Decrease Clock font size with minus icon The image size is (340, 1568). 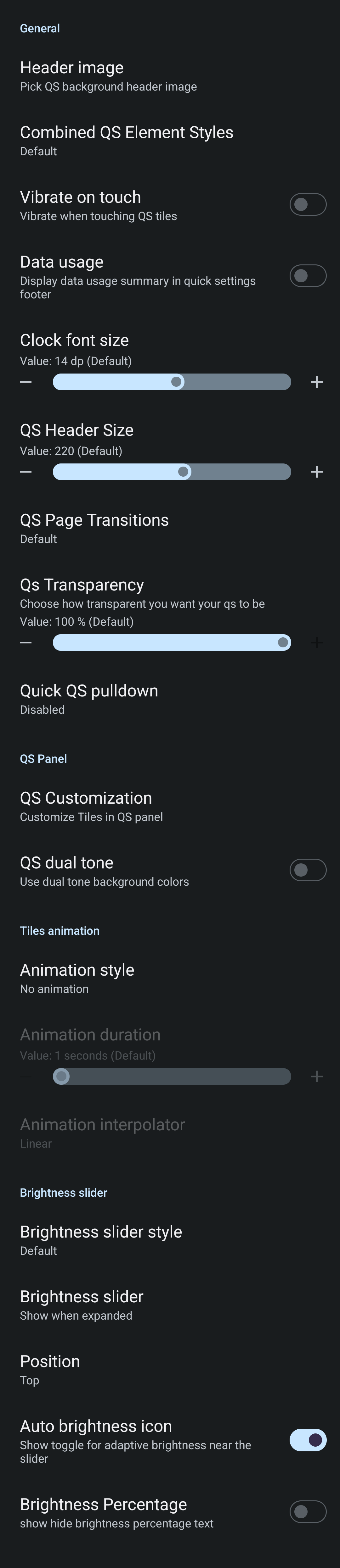point(25,382)
